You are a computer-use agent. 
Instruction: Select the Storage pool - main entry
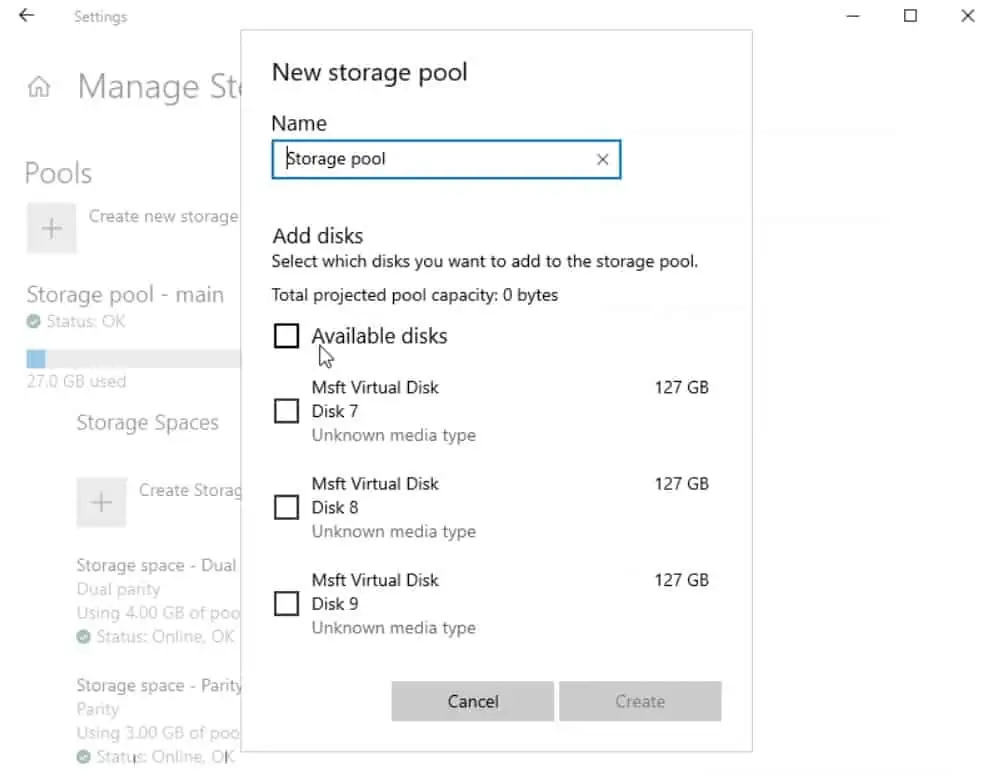124,294
